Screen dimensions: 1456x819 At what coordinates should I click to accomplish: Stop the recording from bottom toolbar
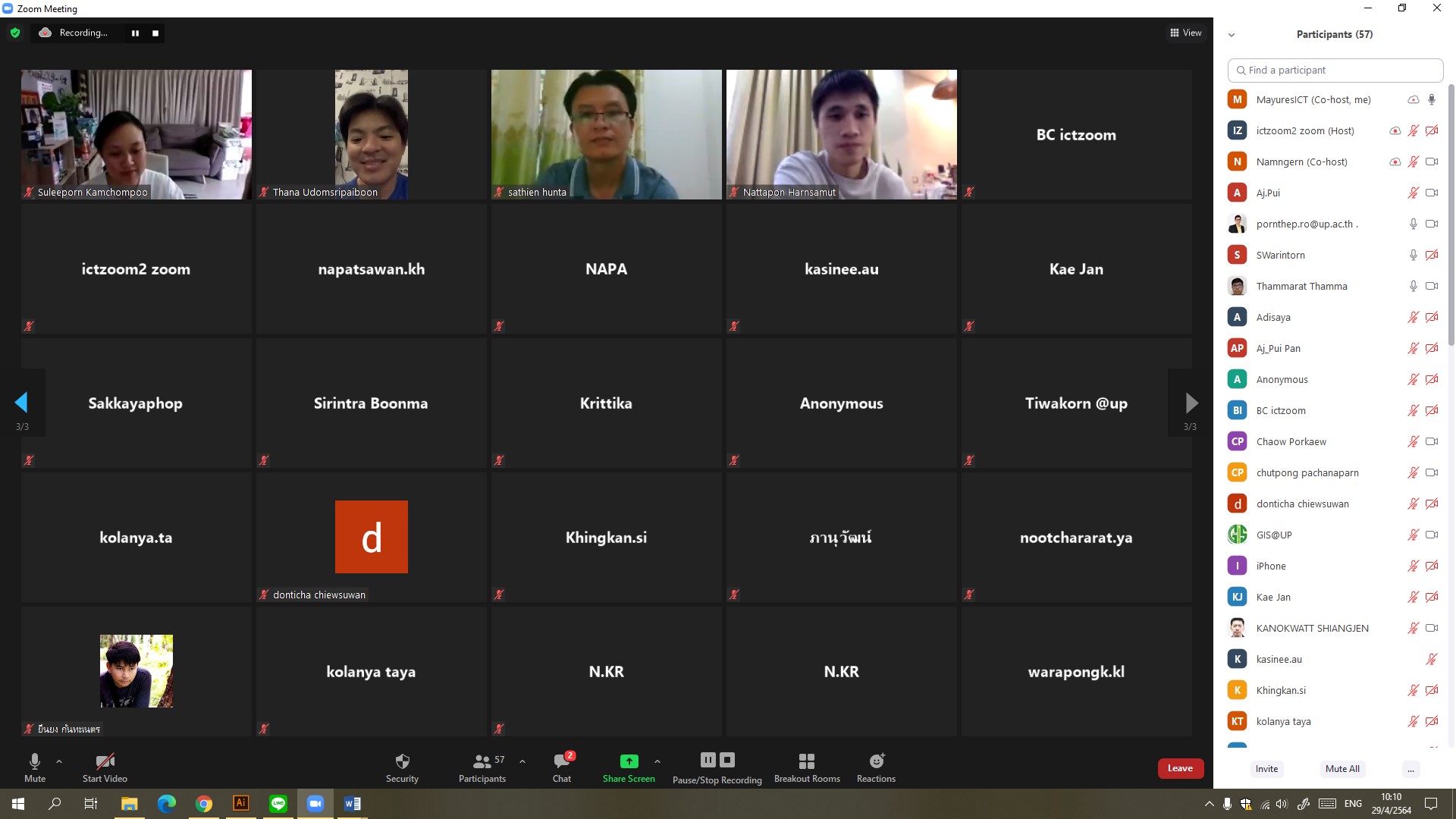pos(727,760)
